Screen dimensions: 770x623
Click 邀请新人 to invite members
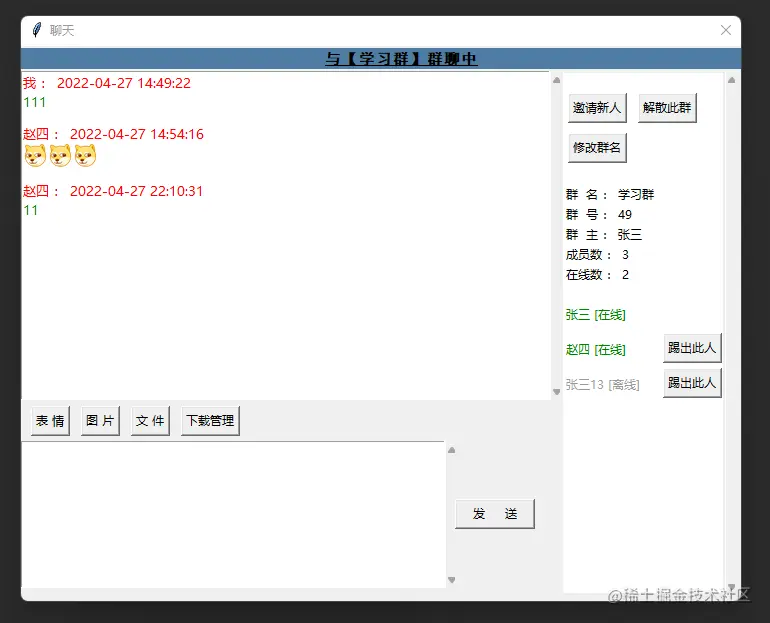pyautogui.click(x=597, y=108)
